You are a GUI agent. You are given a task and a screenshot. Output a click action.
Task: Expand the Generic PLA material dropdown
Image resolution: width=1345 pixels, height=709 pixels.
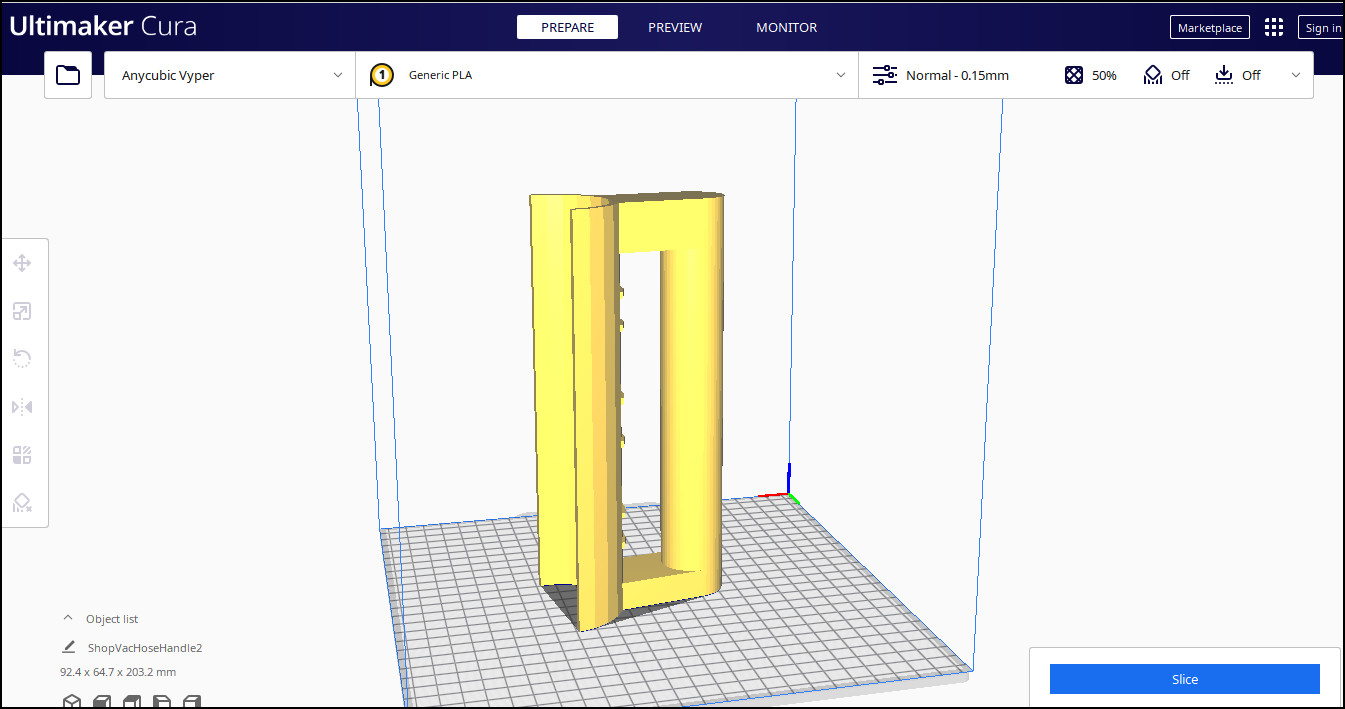tap(607, 75)
